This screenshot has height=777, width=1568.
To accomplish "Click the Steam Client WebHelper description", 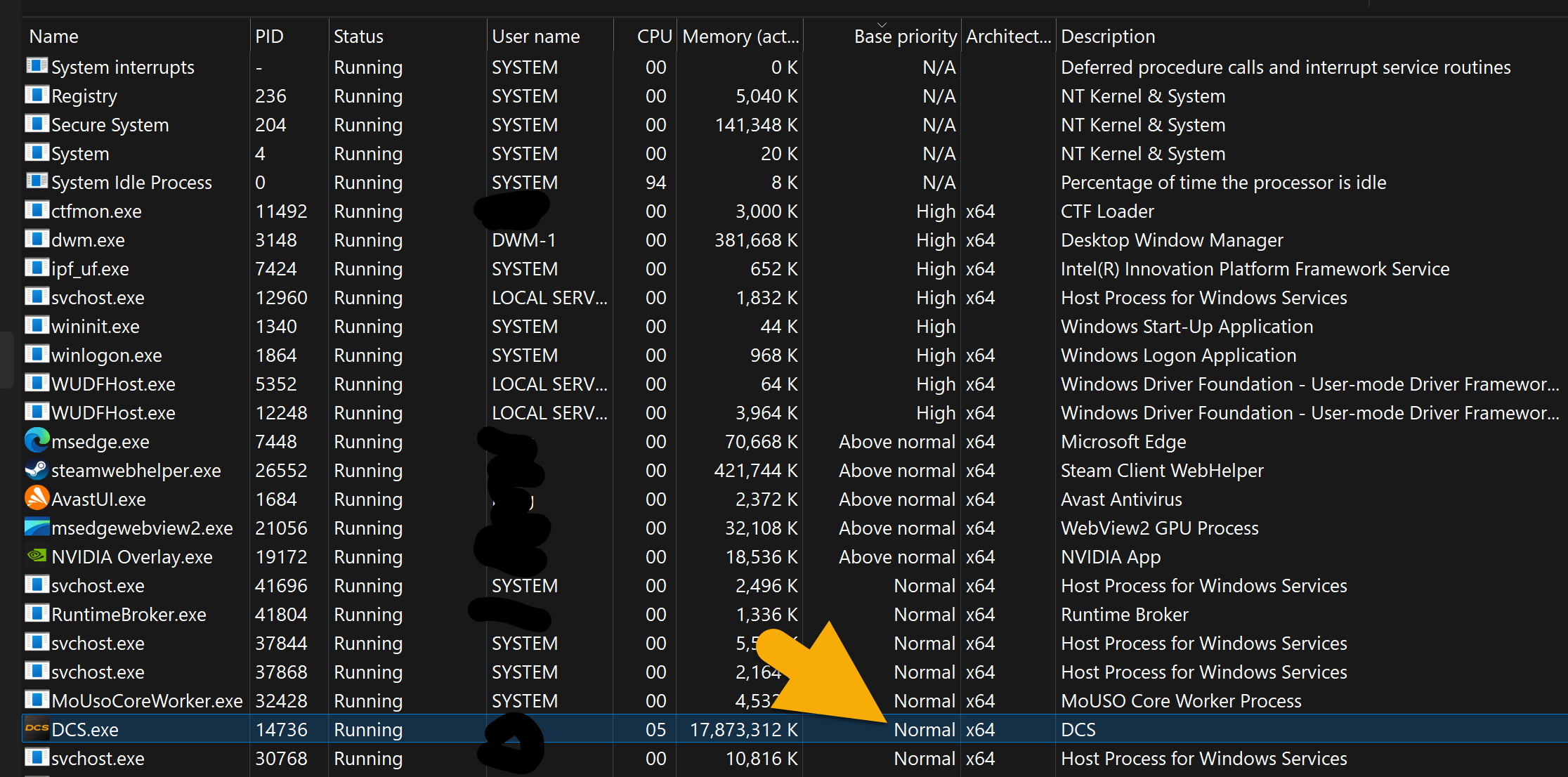I will (1162, 471).
